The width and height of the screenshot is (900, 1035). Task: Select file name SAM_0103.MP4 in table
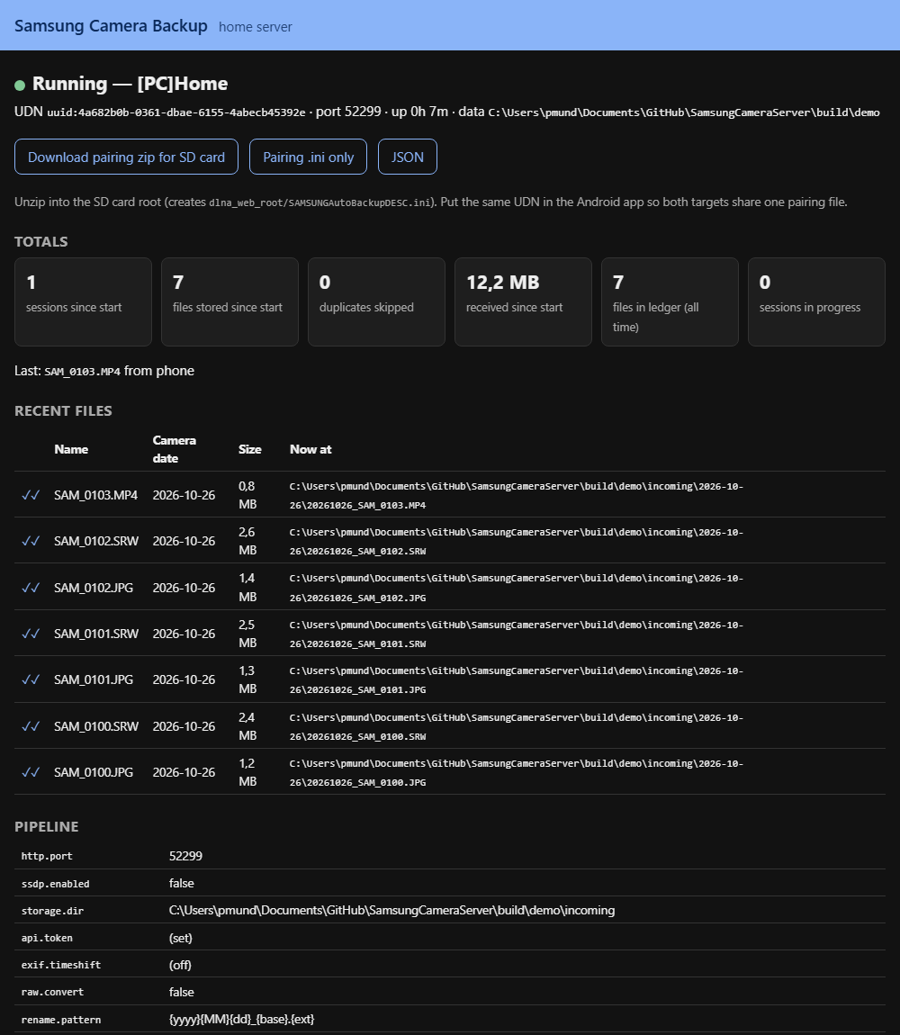tap(96, 495)
